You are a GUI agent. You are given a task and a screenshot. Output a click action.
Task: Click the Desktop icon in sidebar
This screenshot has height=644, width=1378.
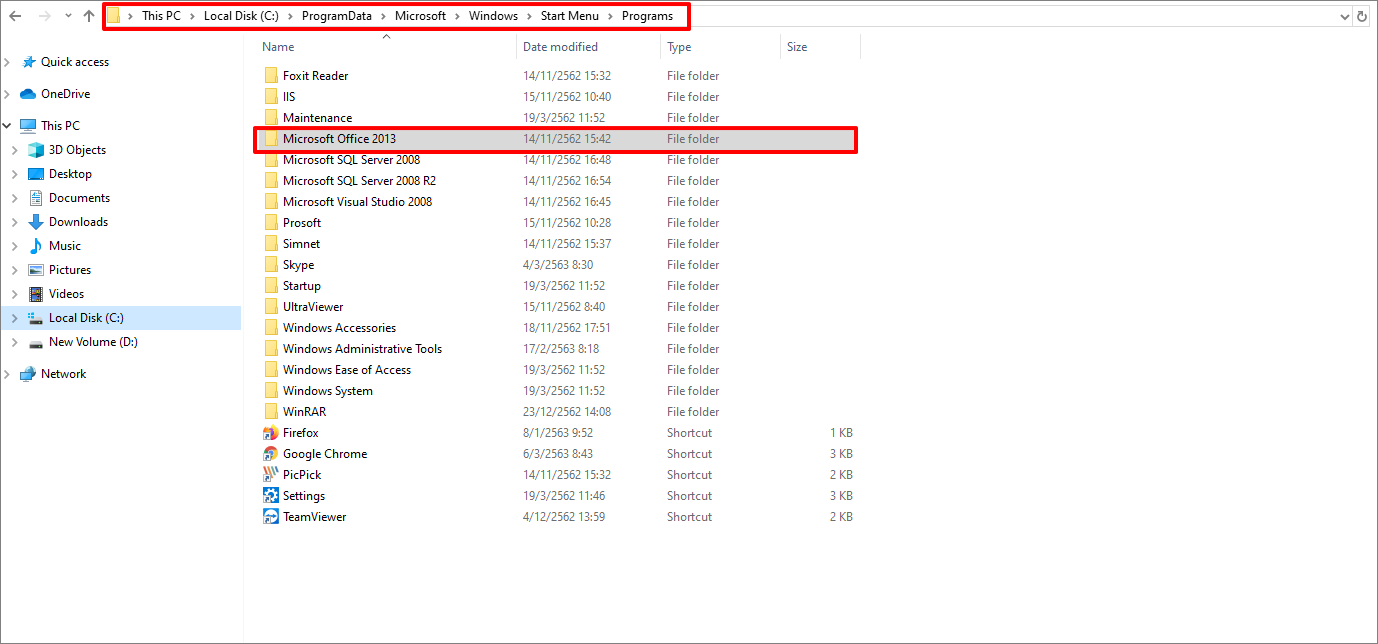[x=36, y=174]
